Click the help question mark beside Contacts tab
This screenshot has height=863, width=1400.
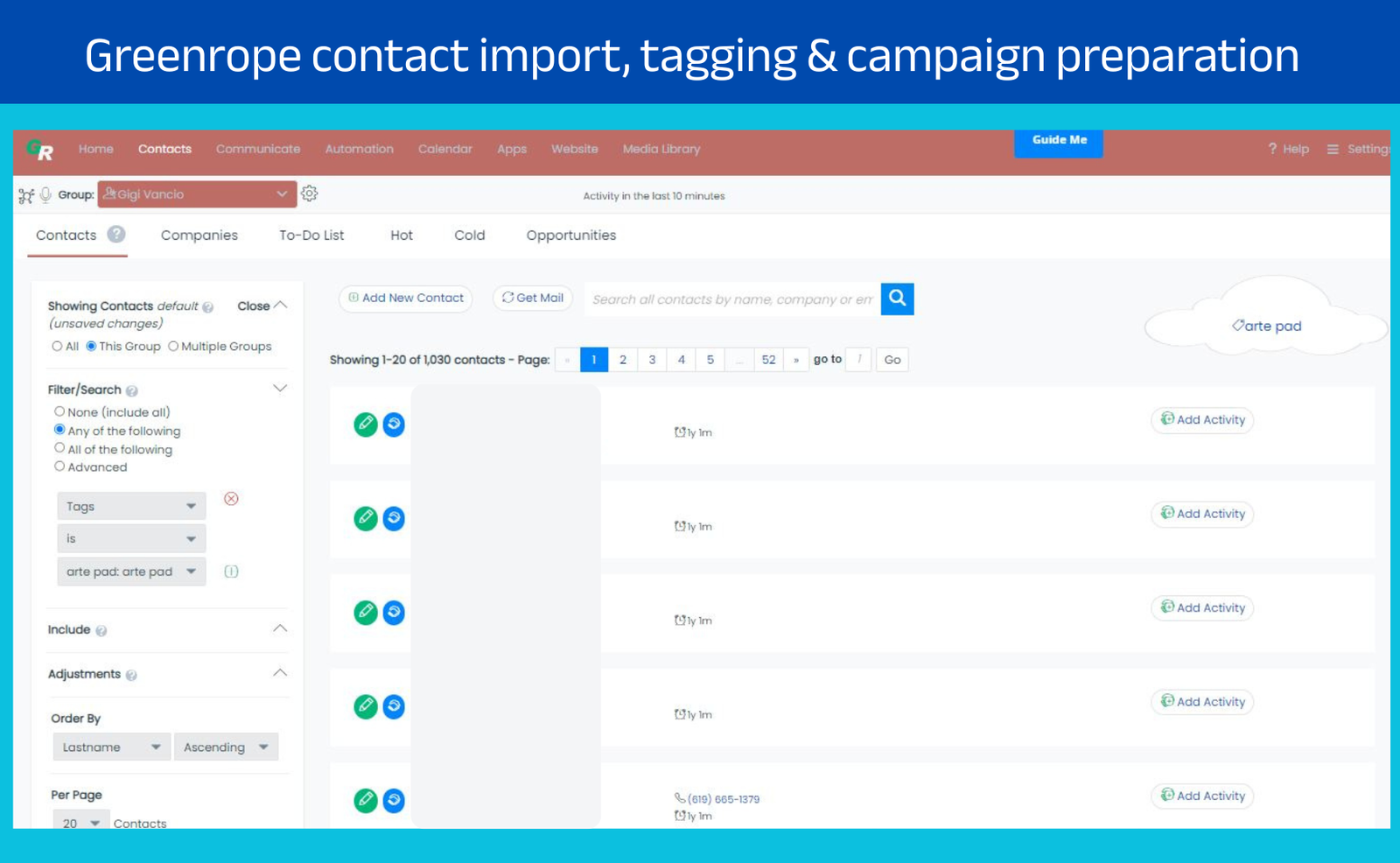(x=116, y=235)
